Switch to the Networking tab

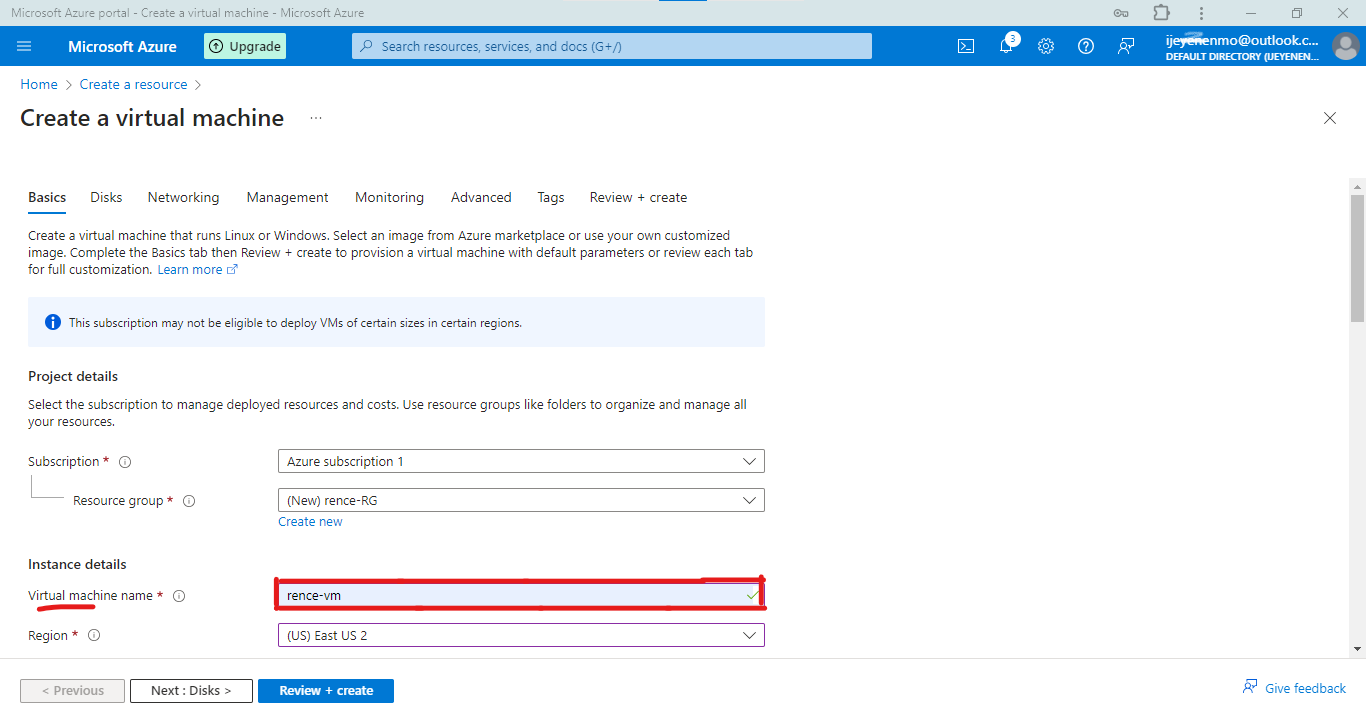pyautogui.click(x=183, y=198)
